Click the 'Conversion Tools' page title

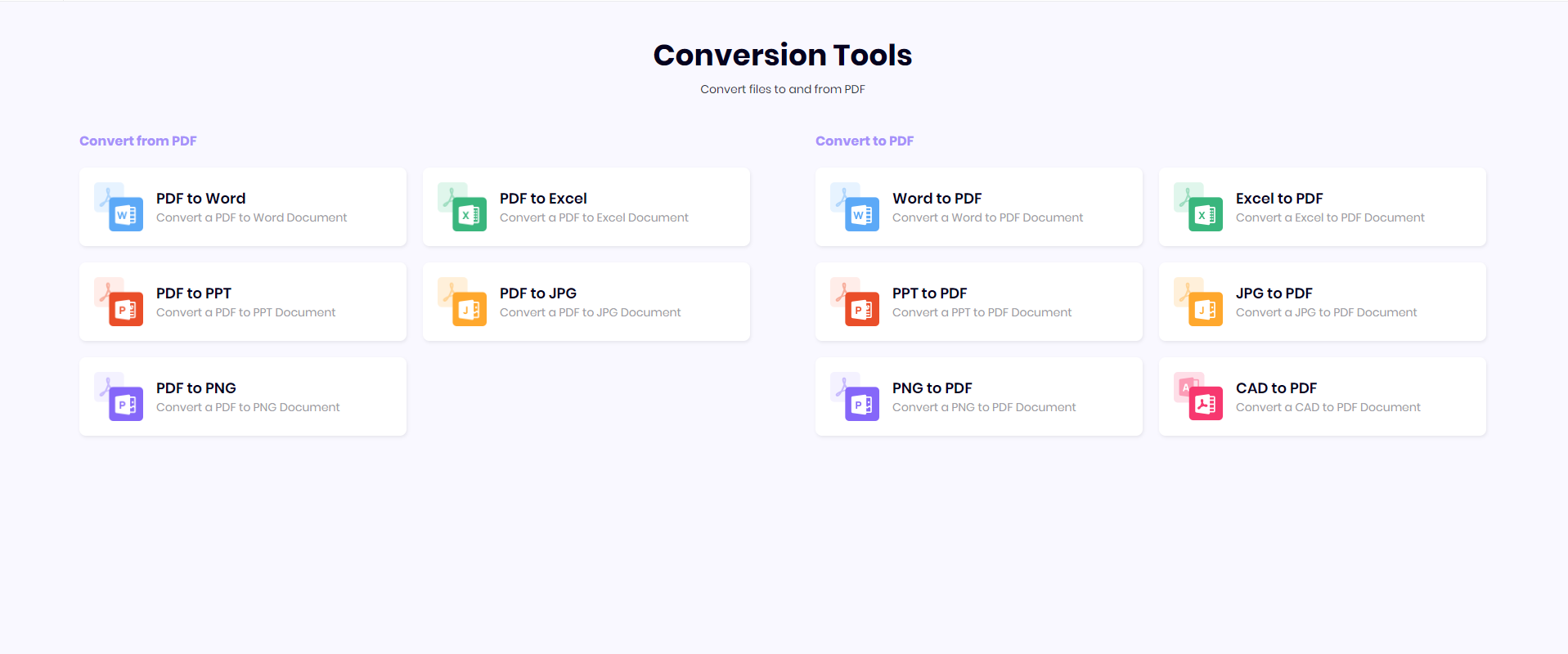point(783,55)
